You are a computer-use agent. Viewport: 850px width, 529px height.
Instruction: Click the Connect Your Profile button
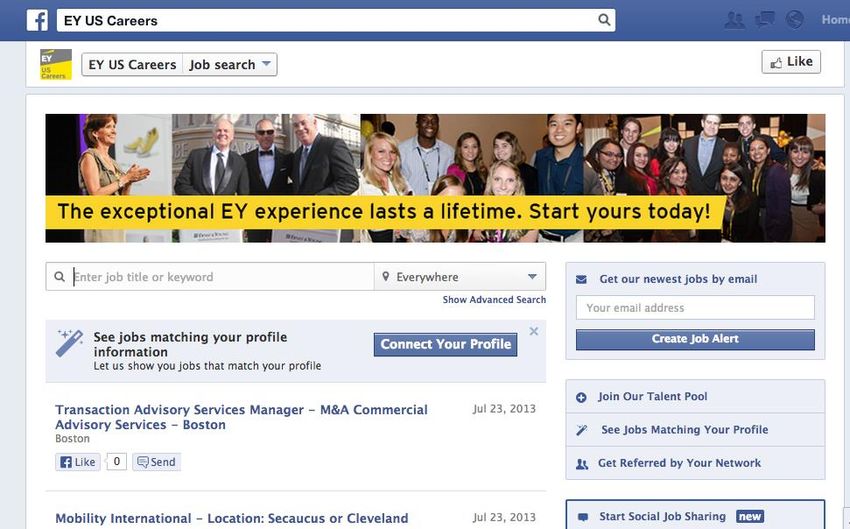tap(446, 345)
